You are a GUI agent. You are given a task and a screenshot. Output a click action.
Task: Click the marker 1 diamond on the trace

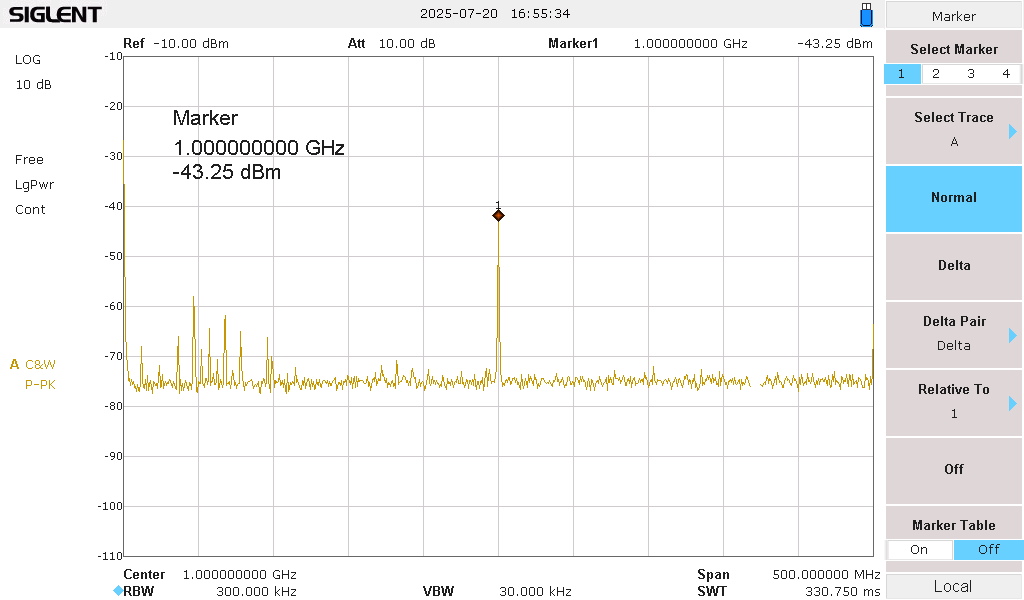498,215
